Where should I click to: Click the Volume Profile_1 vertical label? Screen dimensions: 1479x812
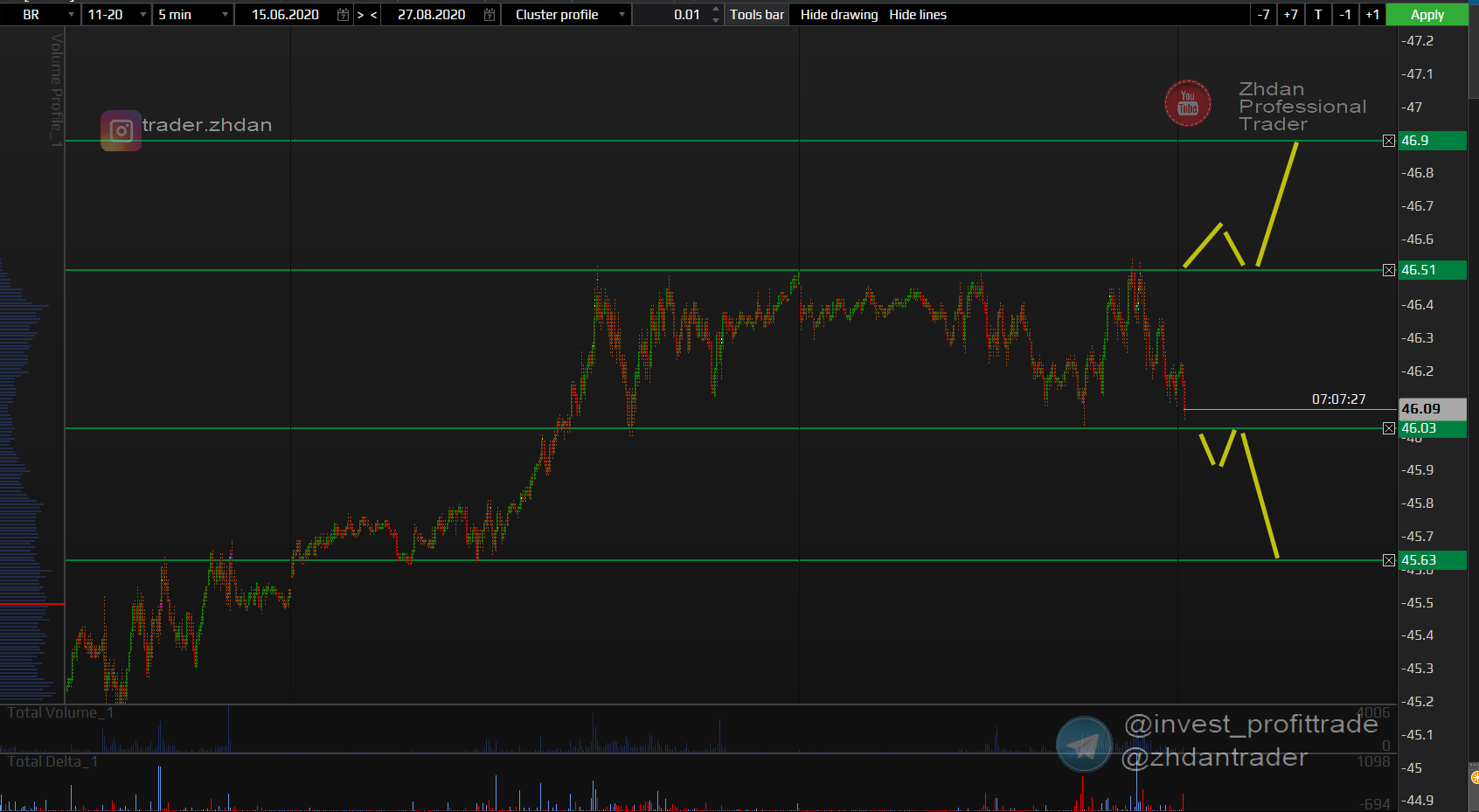[57, 90]
